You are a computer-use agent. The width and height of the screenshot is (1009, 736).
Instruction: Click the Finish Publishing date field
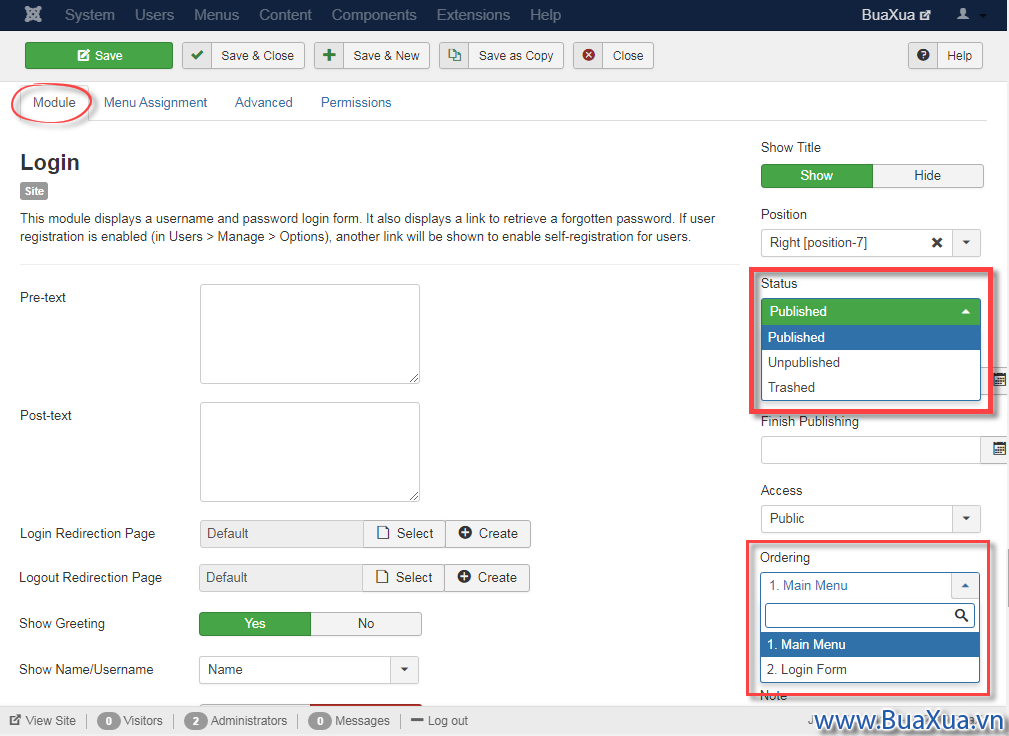[x=871, y=450]
